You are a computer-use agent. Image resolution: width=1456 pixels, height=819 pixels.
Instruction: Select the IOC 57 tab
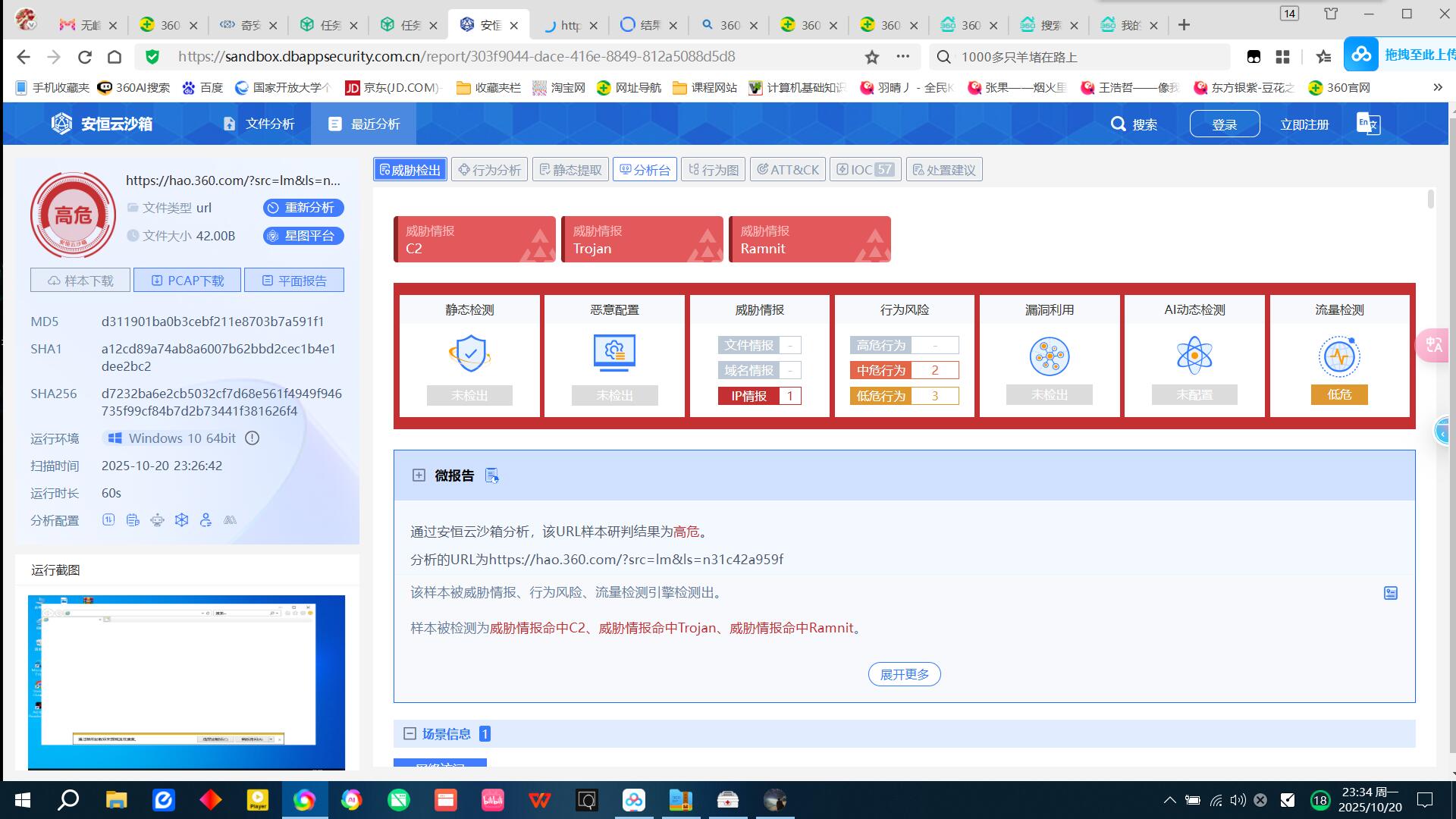click(x=865, y=170)
